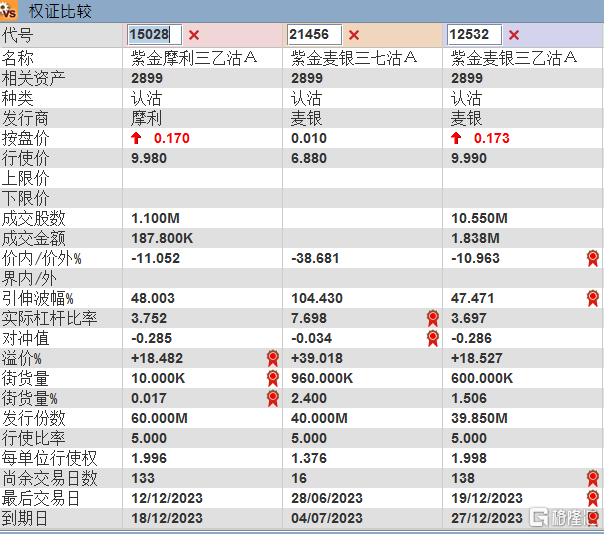
Task: Click the code input field containing 12532
Action: click(x=475, y=35)
